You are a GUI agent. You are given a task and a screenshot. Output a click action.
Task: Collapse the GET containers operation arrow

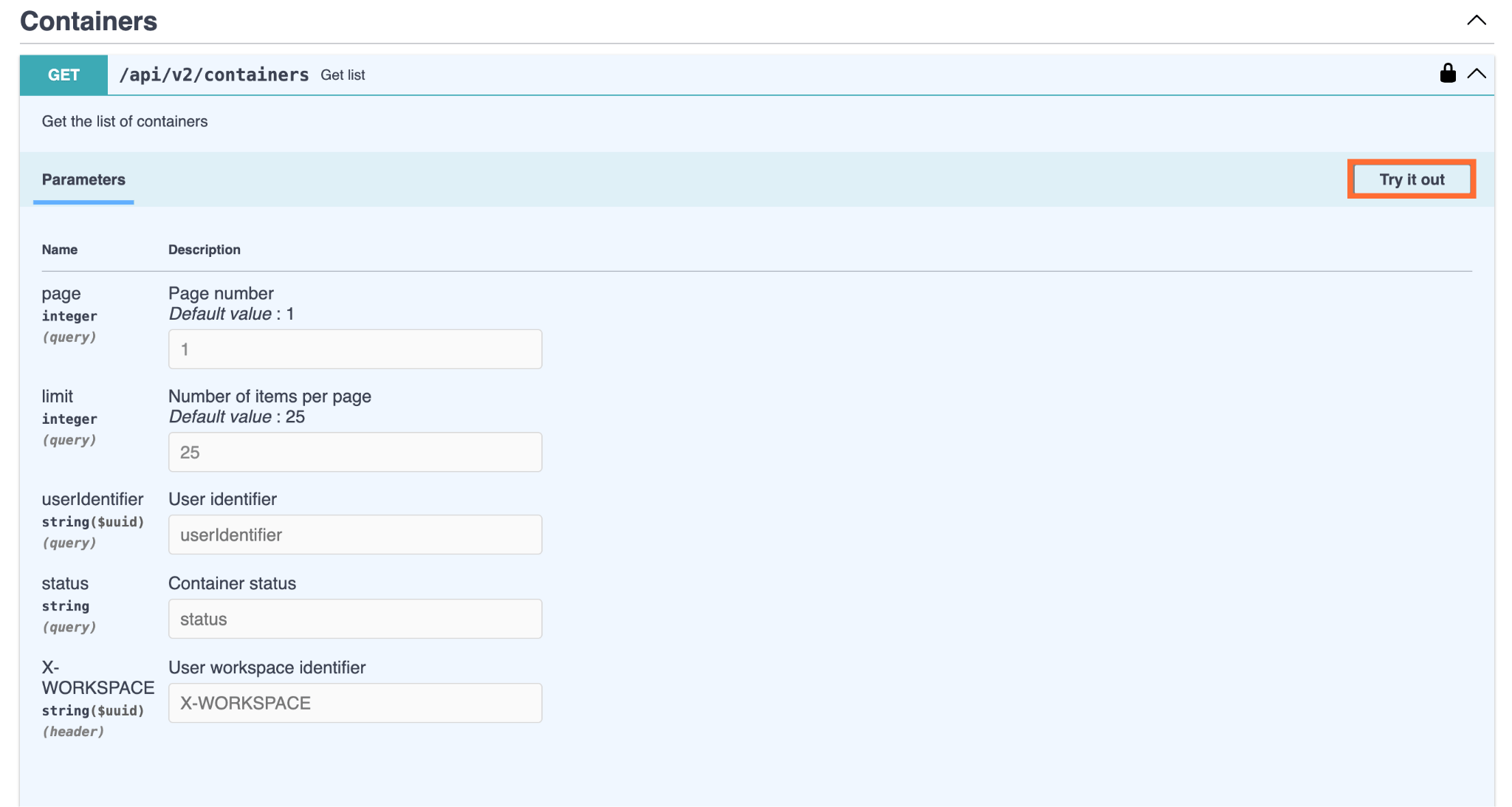pyautogui.click(x=1477, y=74)
